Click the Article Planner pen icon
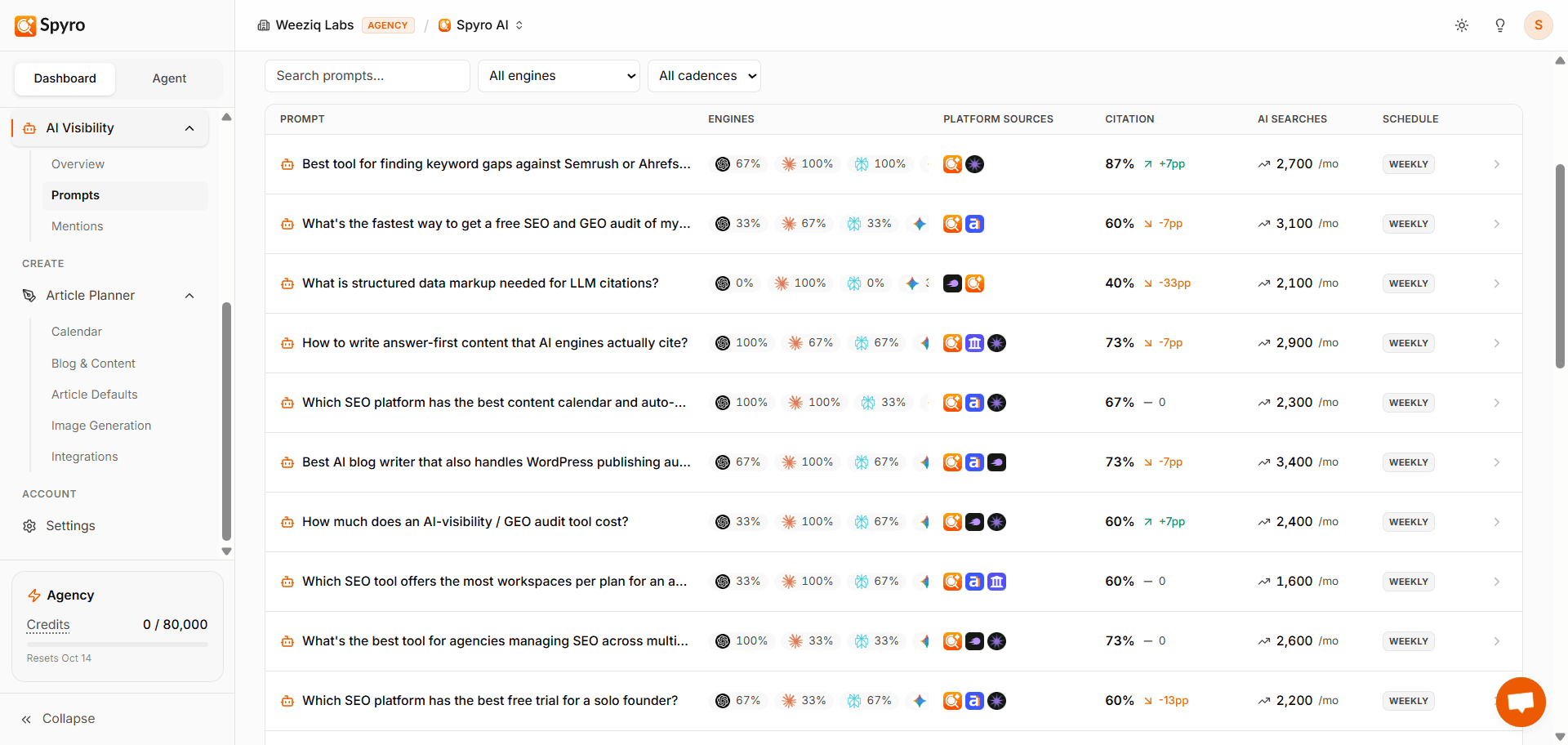Viewport: 1568px width, 745px height. (29, 296)
